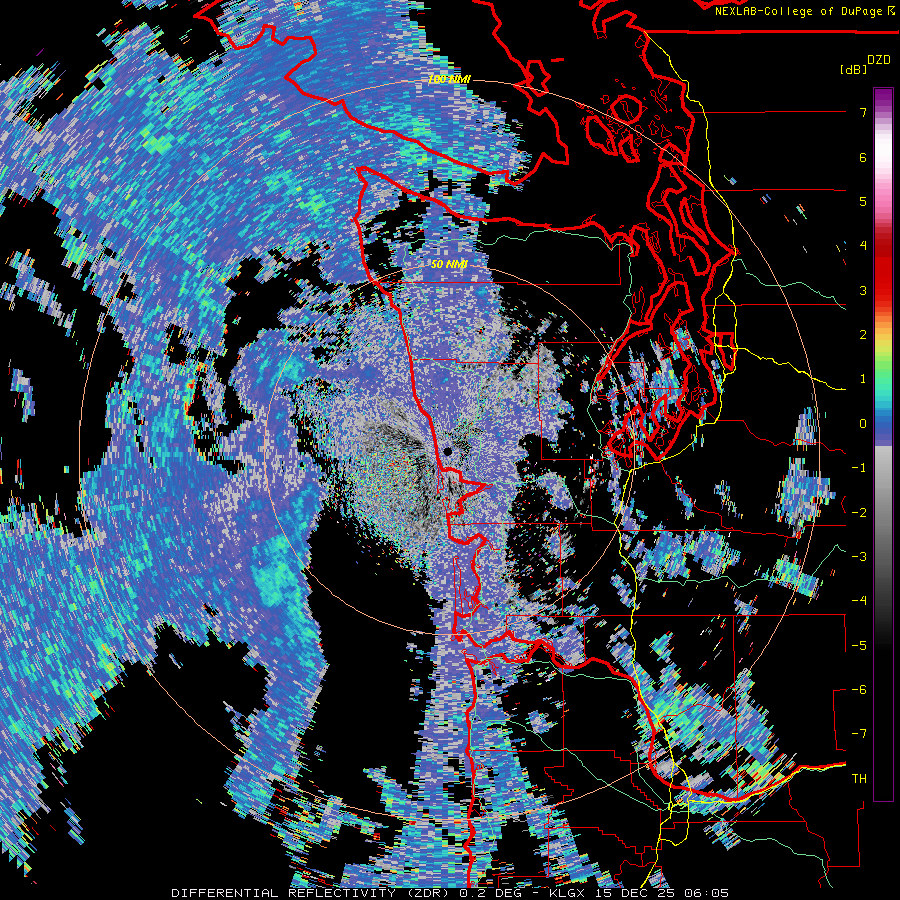Select the 2 dB tick label
900x900 pixels.
click(x=863, y=335)
